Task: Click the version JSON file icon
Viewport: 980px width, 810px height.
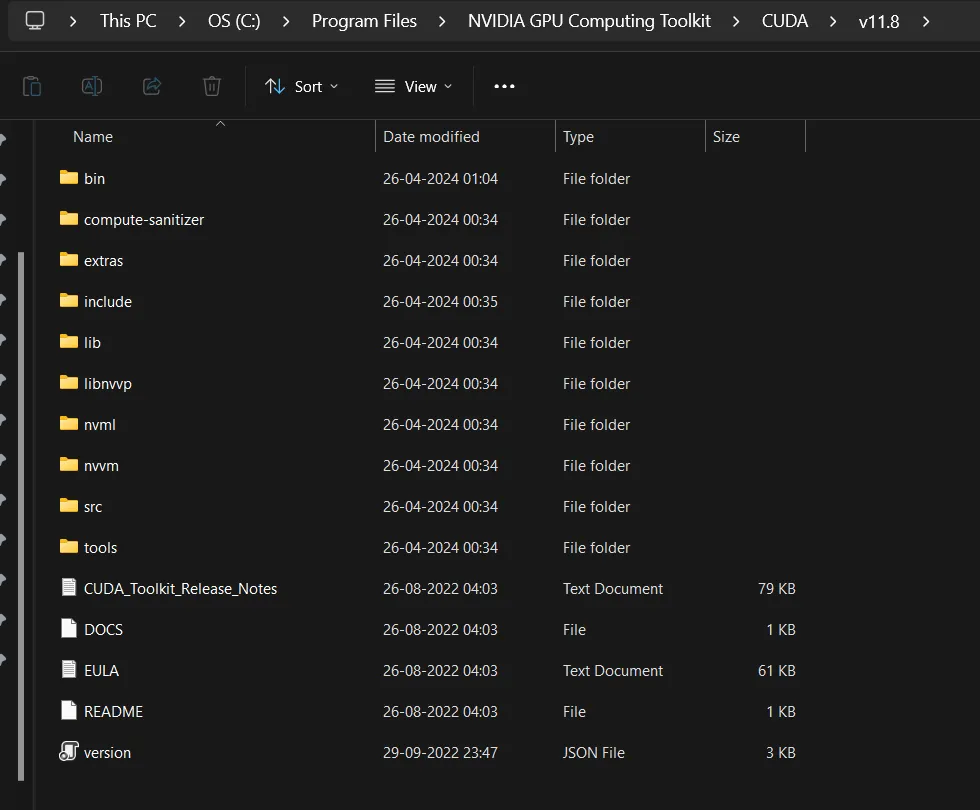Action: coord(69,751)
